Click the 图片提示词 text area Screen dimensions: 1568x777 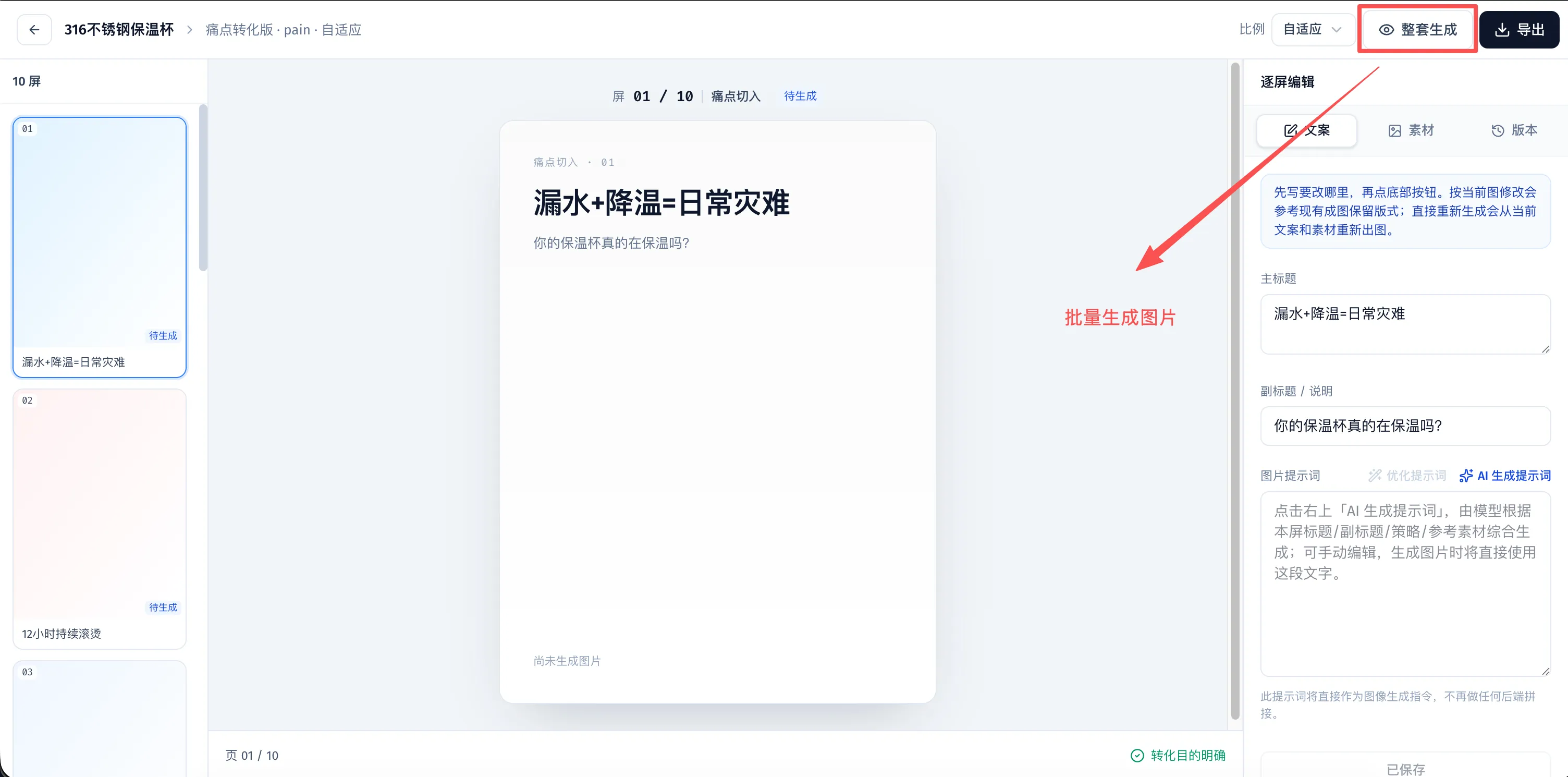click(x=1405, y=584)
